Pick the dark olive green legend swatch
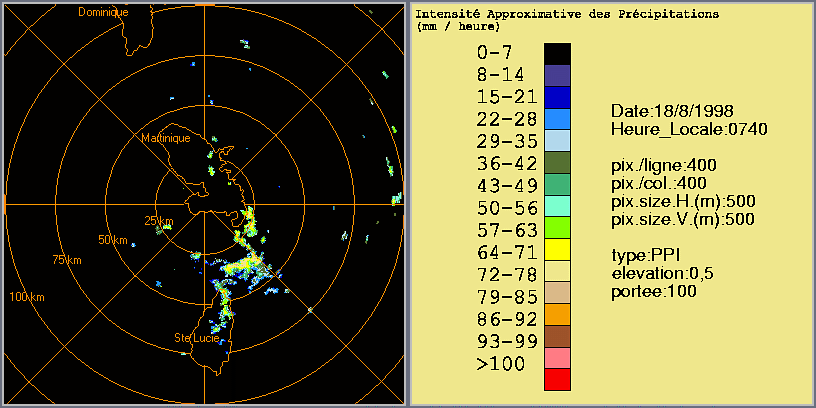 click(557, 162)
